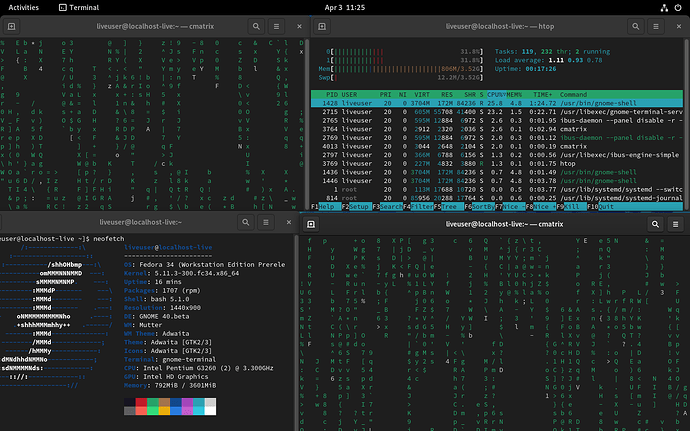
Task: Click htop Mem usage meter bar
Action: coord(400,69)
